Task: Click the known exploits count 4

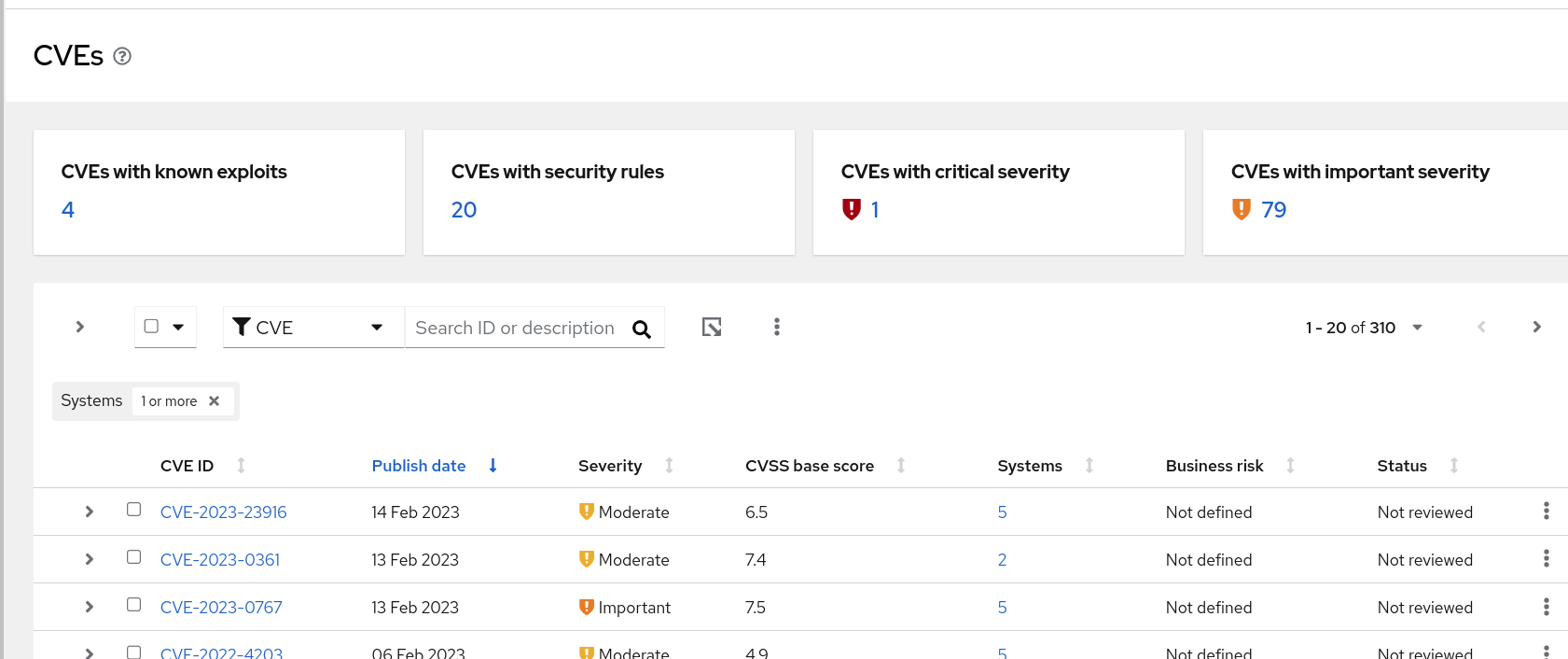Action: coord(68,210)
